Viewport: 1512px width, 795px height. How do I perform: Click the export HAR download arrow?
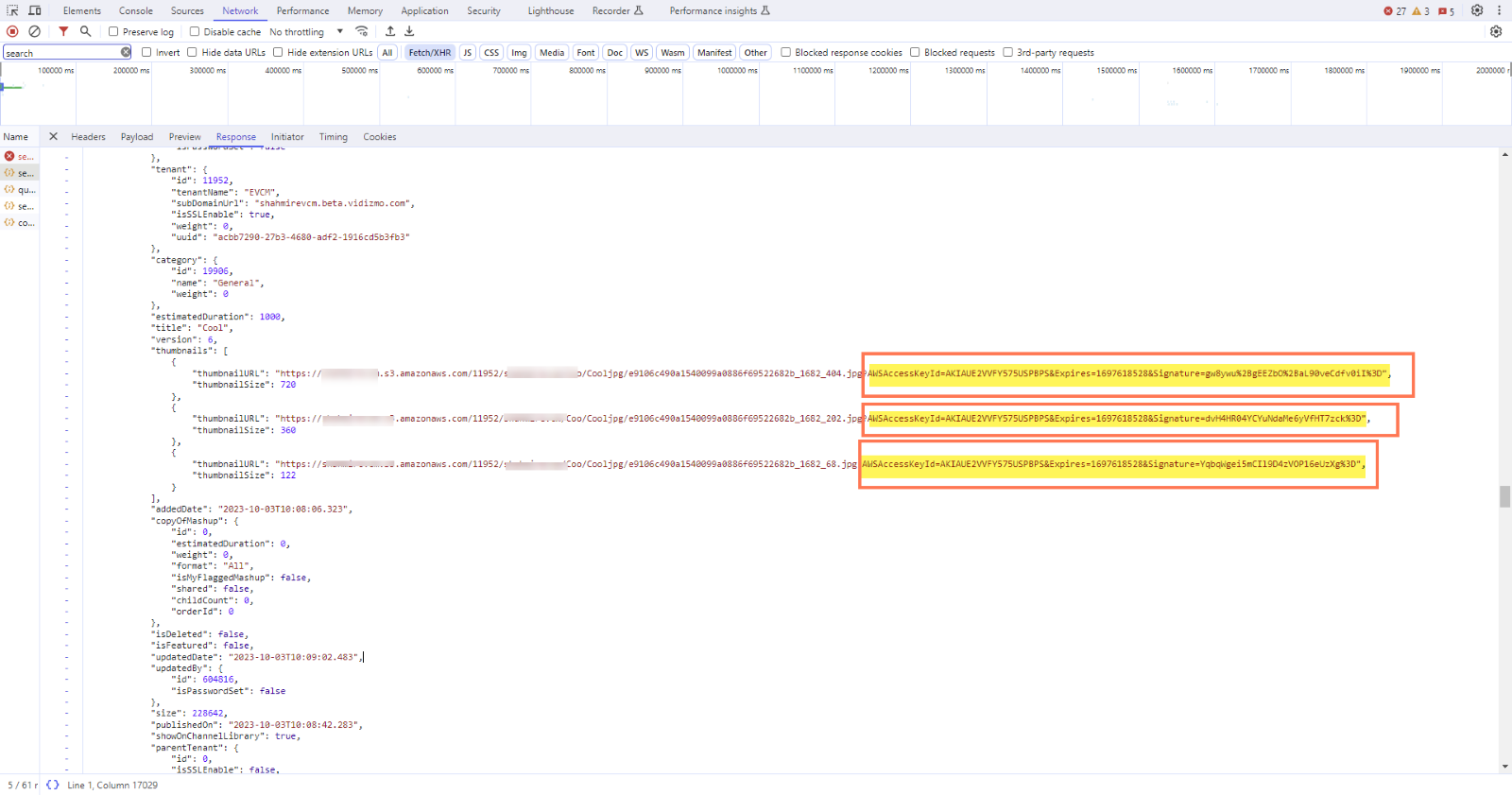[409, 31]
